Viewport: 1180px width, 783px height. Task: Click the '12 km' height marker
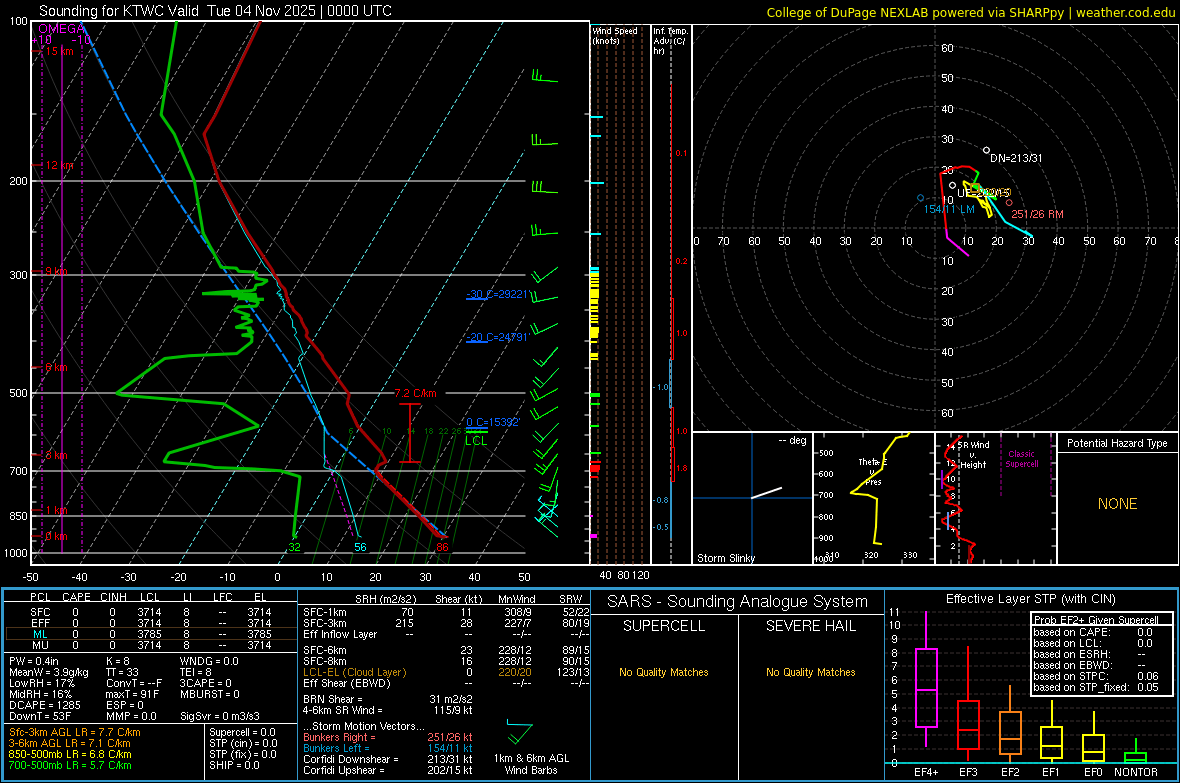tap(60, 165)
